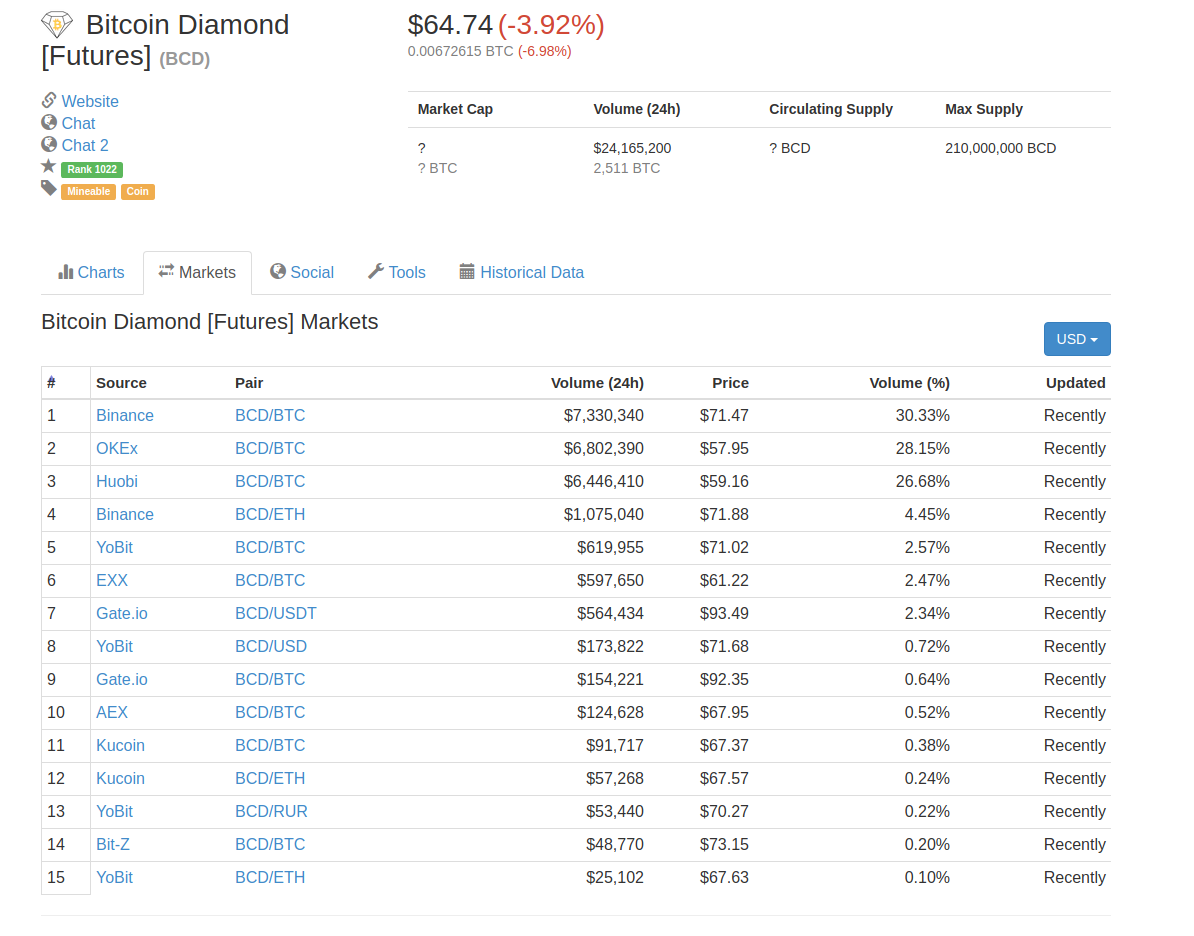This screenshot has height=936, width=1194.
Task: Open Bit-Z source link
Action: coord(113,845)
